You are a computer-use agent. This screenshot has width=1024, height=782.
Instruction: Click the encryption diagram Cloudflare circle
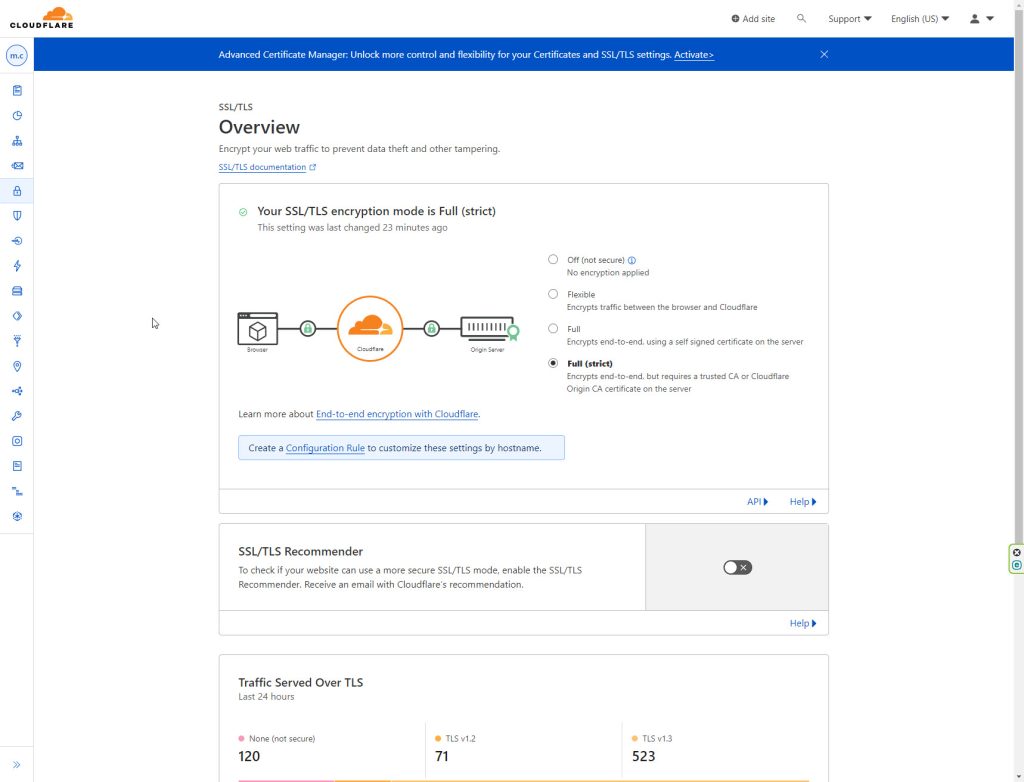370,329
